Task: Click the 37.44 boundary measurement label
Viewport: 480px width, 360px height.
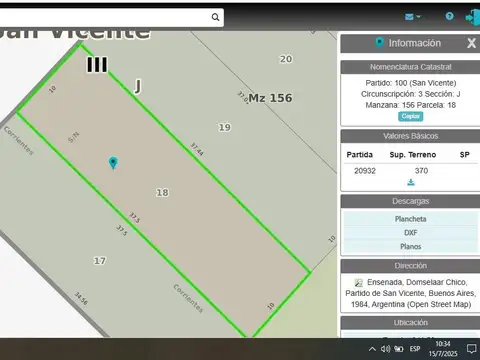Action: (x=197, y=149)
